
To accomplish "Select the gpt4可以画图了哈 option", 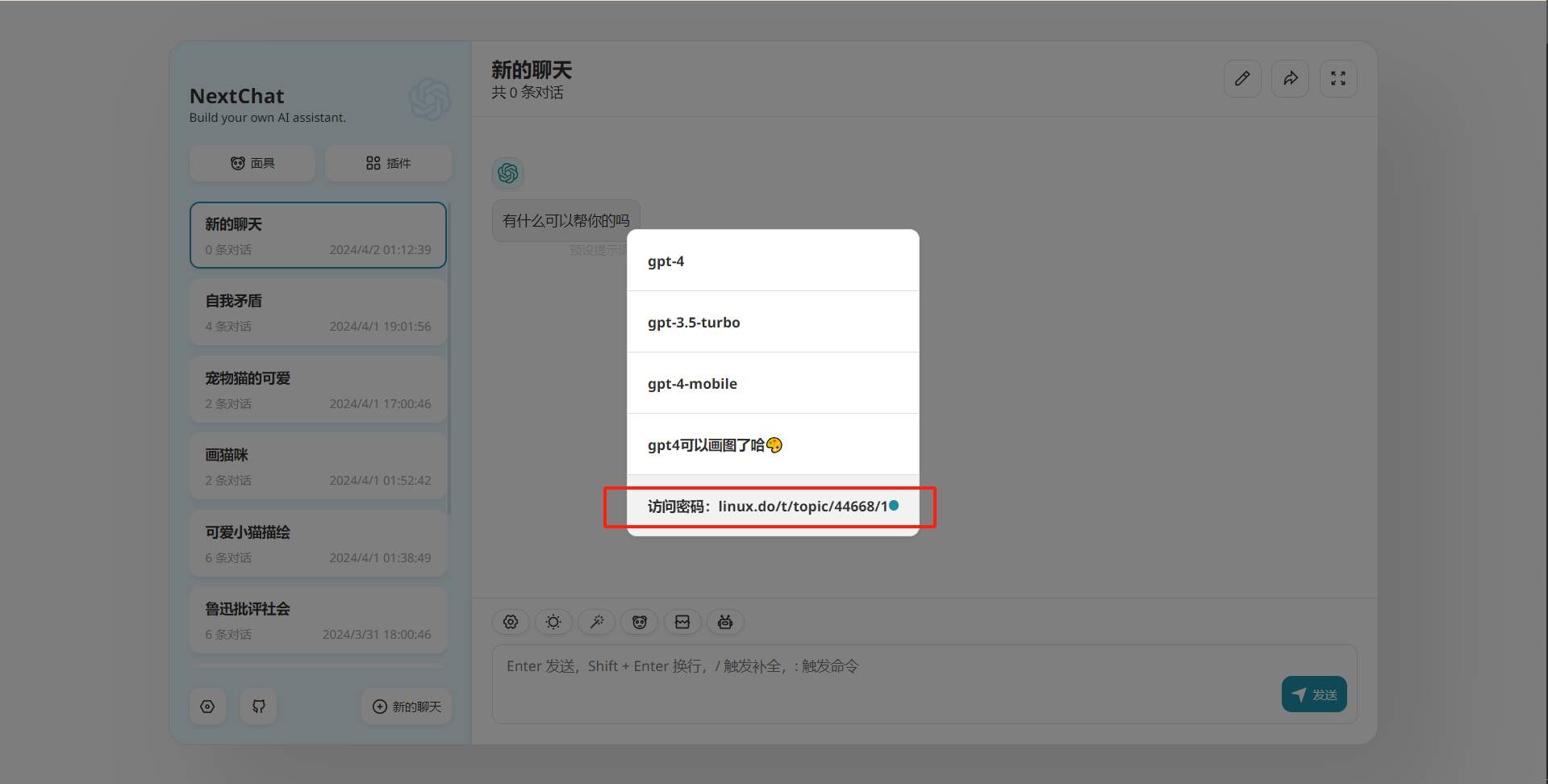I will coord(773,444).
